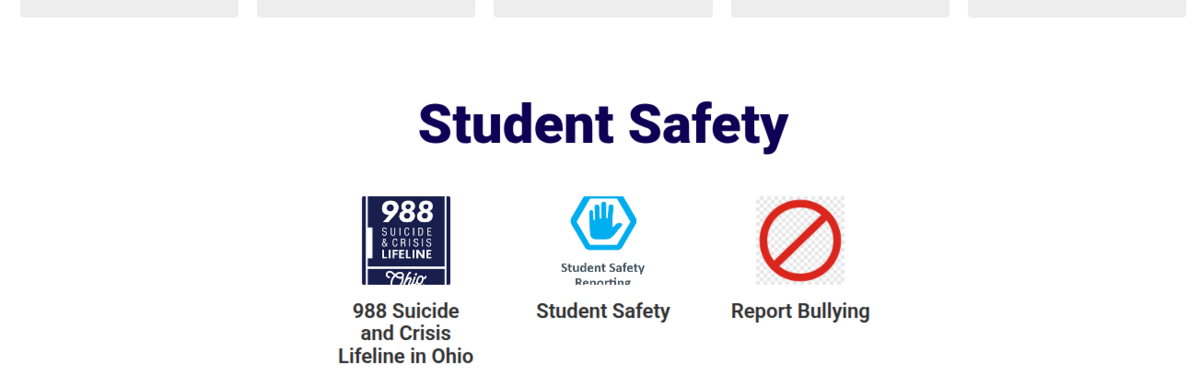Click the white 988 numerals in the logo
This screenshot has width=1200, height=388.
tap(408, 211)
